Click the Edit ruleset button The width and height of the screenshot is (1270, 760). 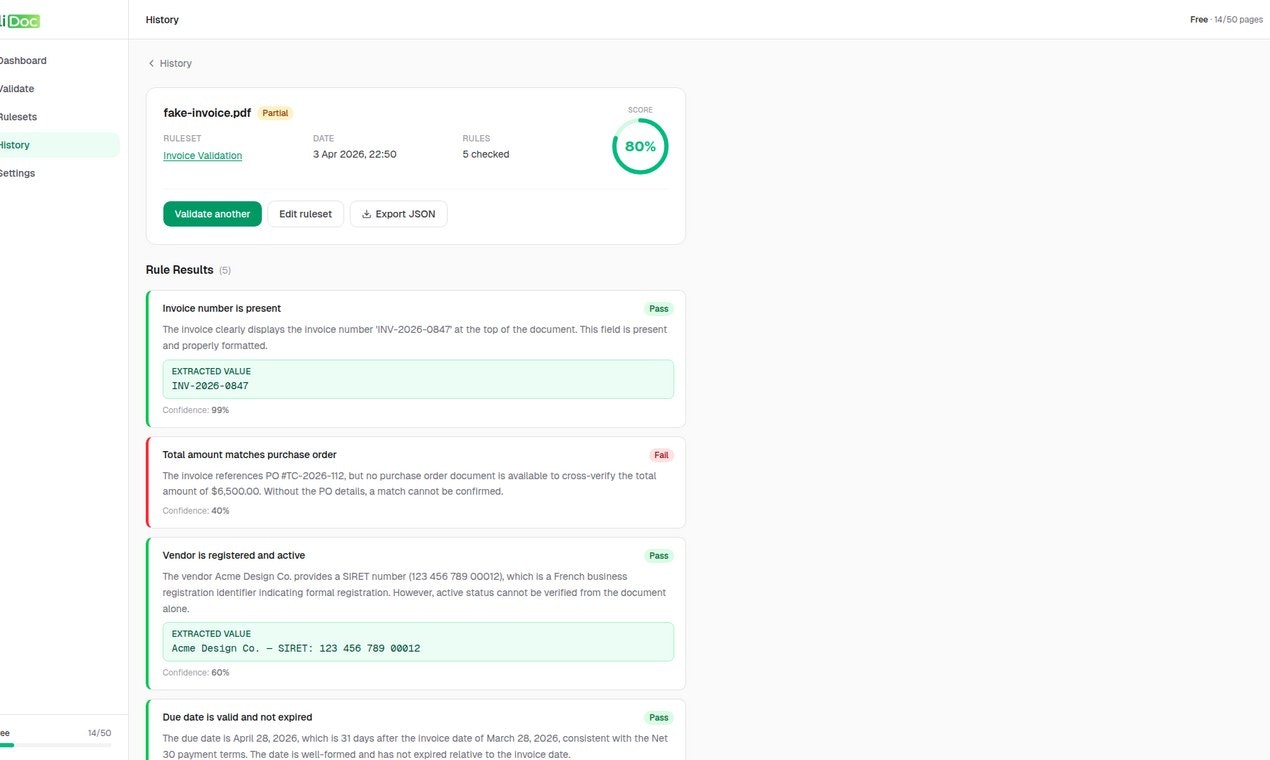[305, 213]
